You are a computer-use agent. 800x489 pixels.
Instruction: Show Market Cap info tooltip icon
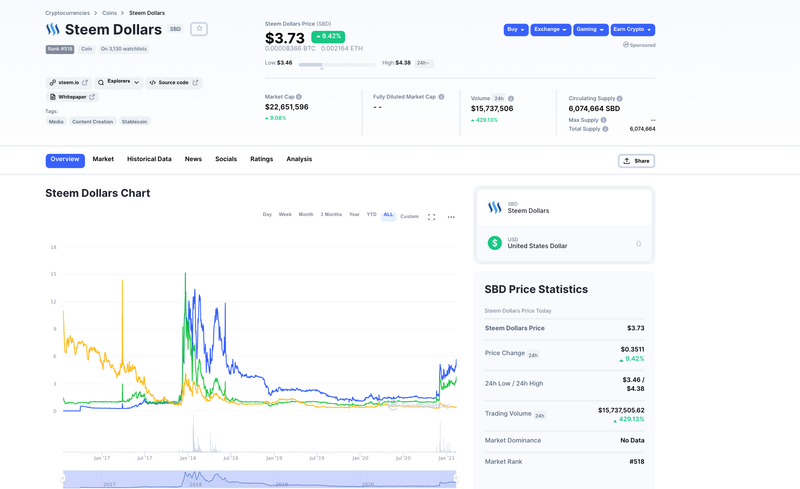(299, 97)
